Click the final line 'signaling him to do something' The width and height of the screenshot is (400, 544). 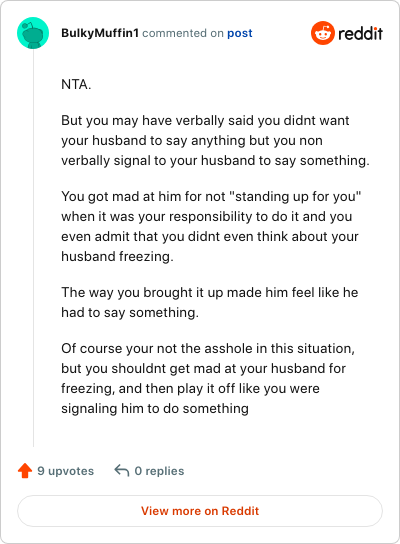coord(155,408)
